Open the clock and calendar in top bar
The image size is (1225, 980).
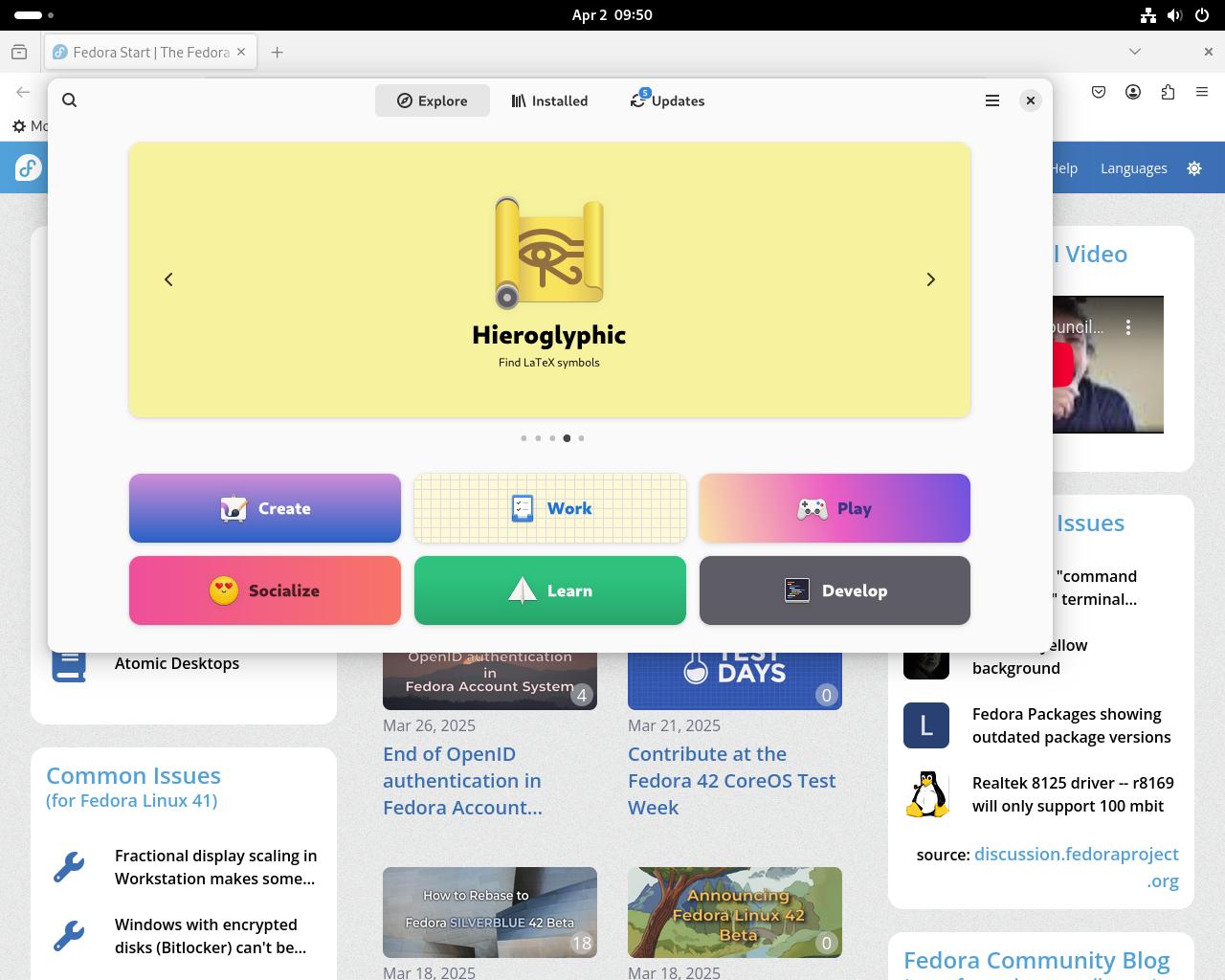coord(612,15)
